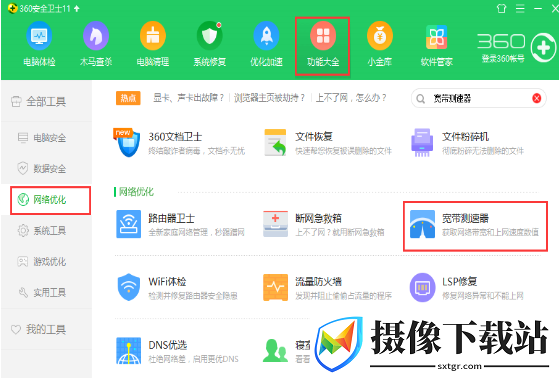Click hot link 上不了网，怎么办？
560x378 pixels.
tap(351, 98)
